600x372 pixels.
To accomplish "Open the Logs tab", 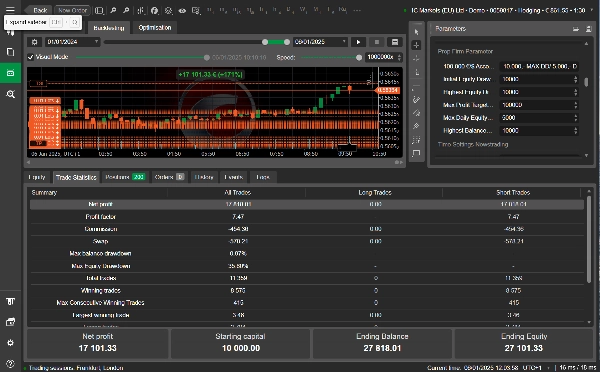I will click(x=262, y=177).
